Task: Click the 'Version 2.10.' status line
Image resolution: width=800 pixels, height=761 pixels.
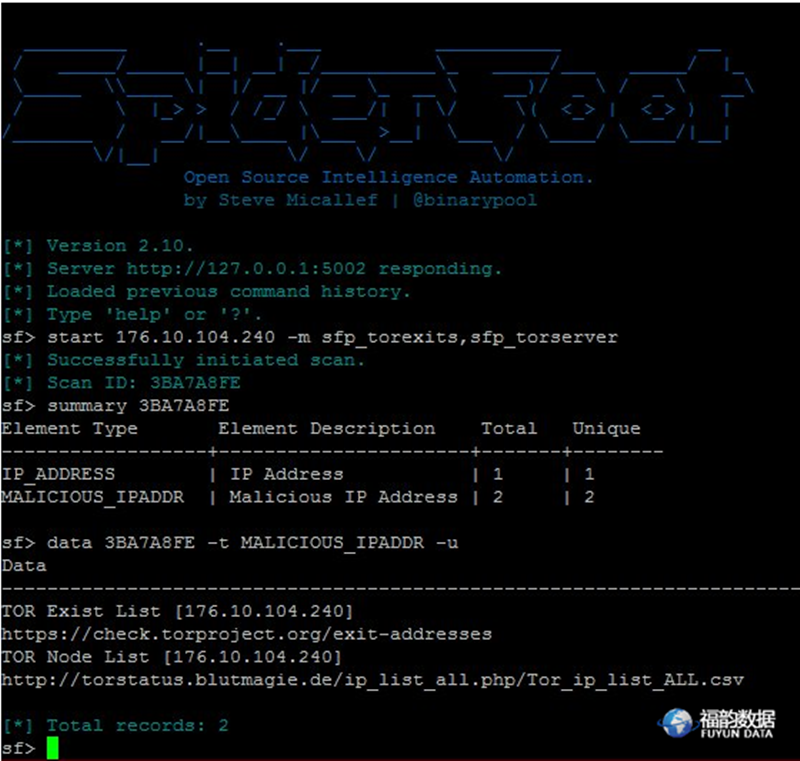Action: point(120,246)
